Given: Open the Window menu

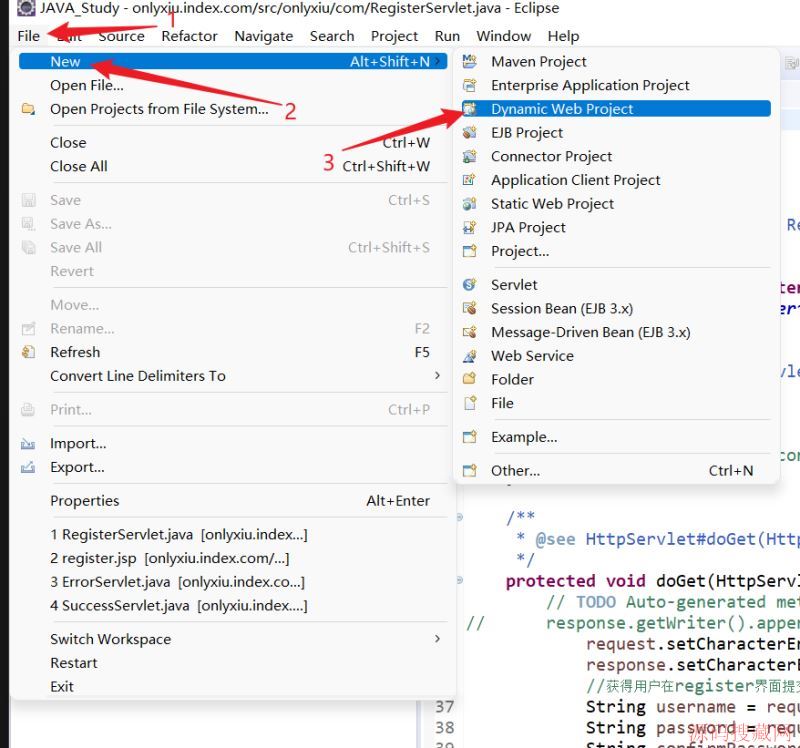Looking at the screenshot, I should coord(503,36).
